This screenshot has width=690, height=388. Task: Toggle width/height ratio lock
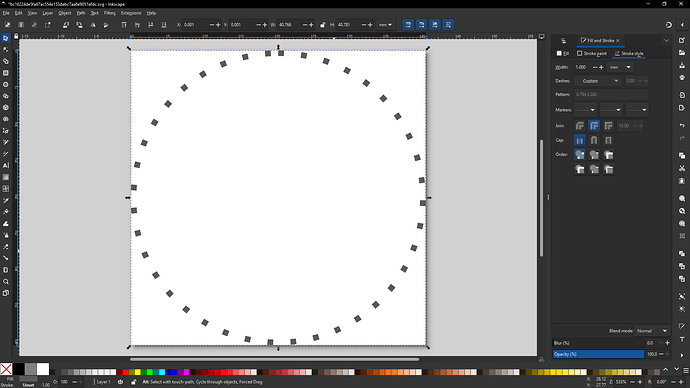(x=323, y=25)
